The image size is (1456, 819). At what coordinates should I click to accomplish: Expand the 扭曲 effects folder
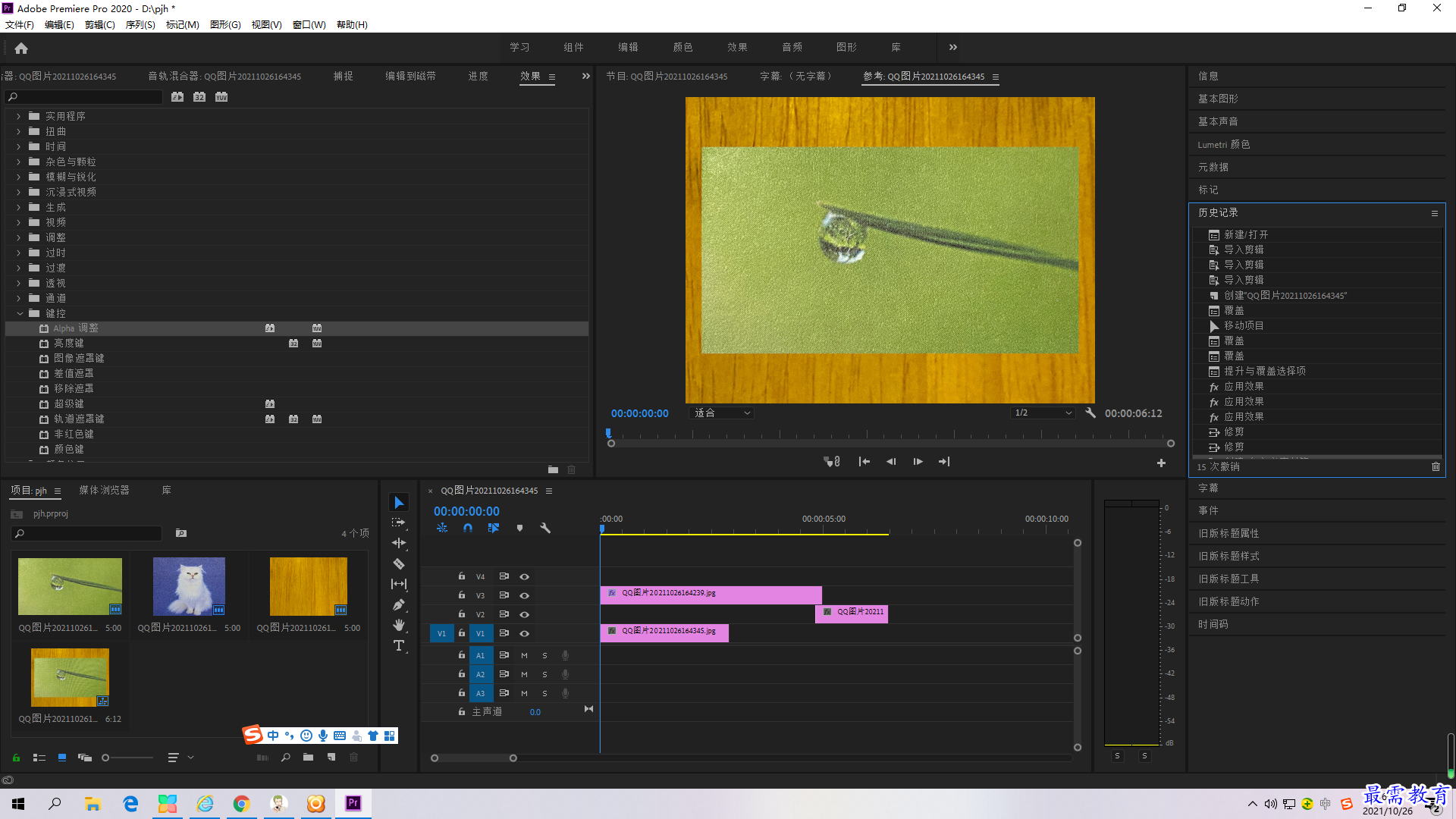[19, 131]
